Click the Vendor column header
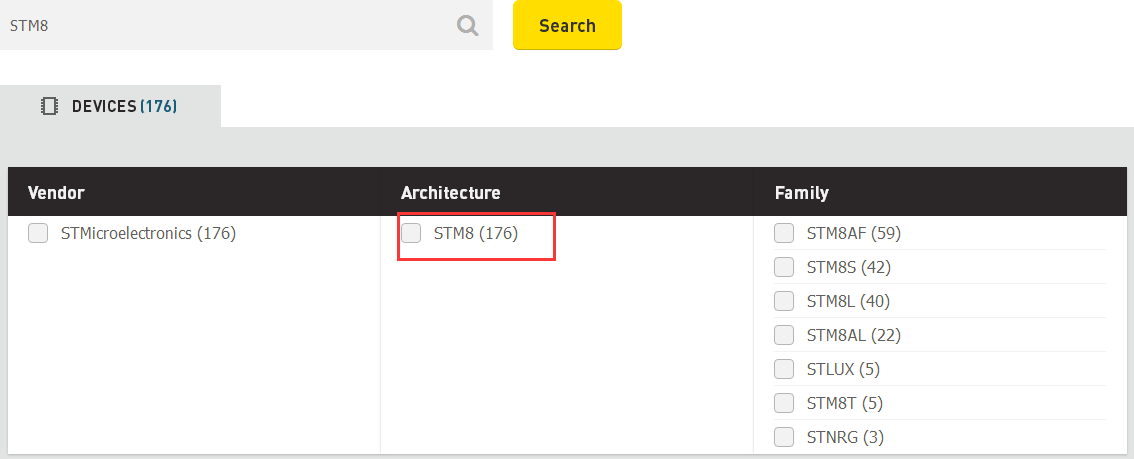The height and width of the screenshot is (459, 1134). point(56,192)
